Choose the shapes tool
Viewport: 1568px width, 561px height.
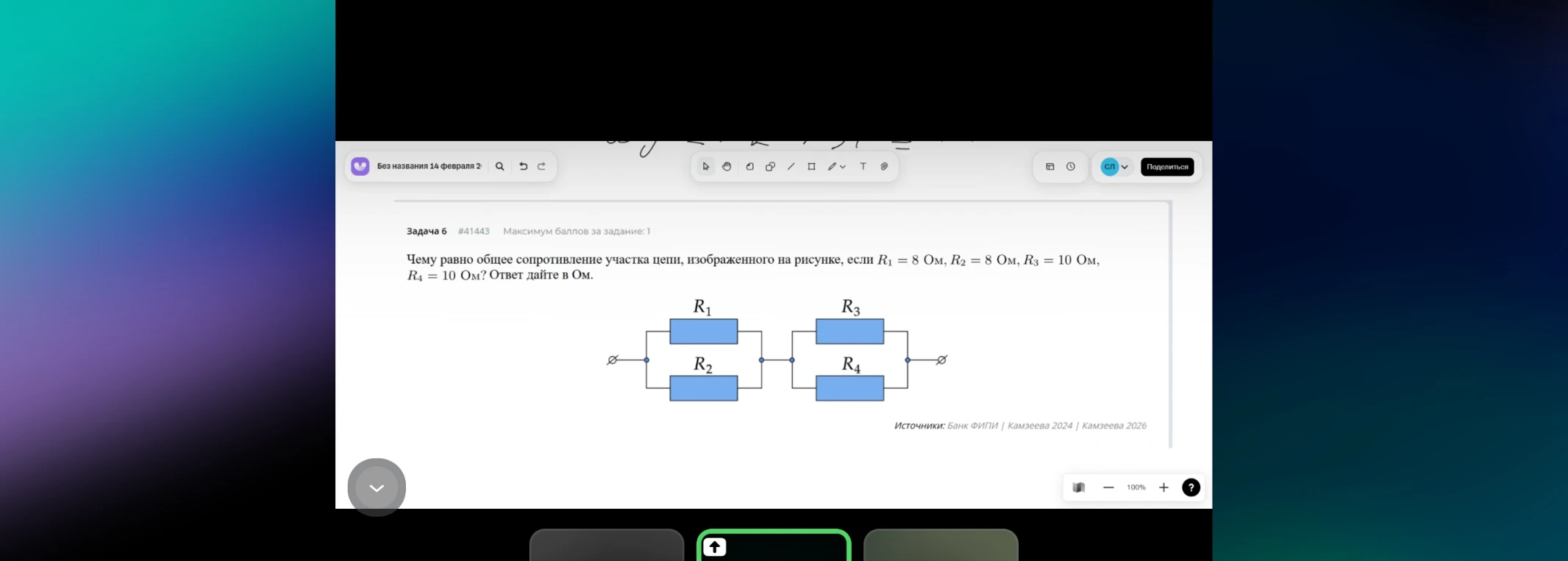click(x=771, y=167)
